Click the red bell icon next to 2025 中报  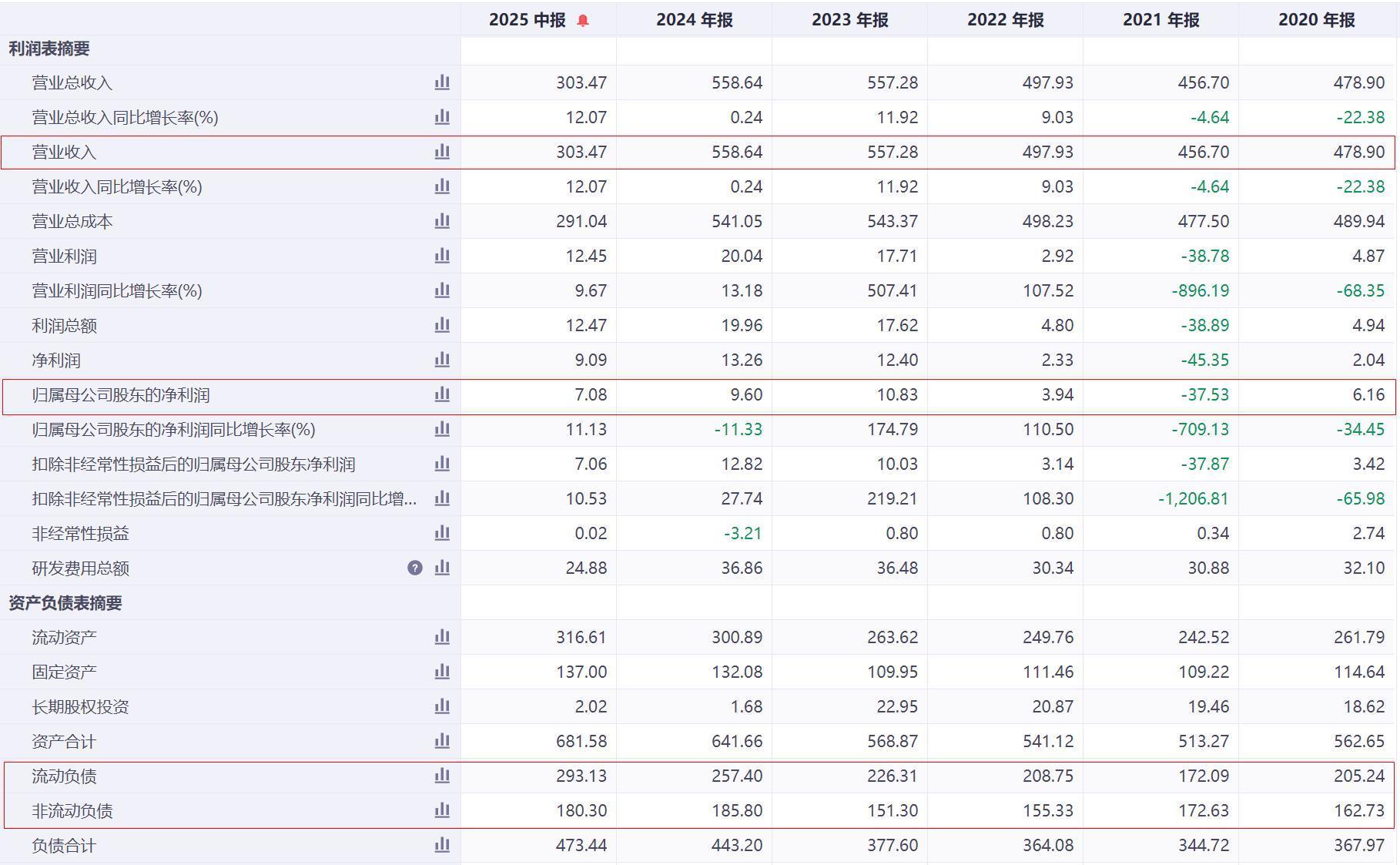point(583,21)
